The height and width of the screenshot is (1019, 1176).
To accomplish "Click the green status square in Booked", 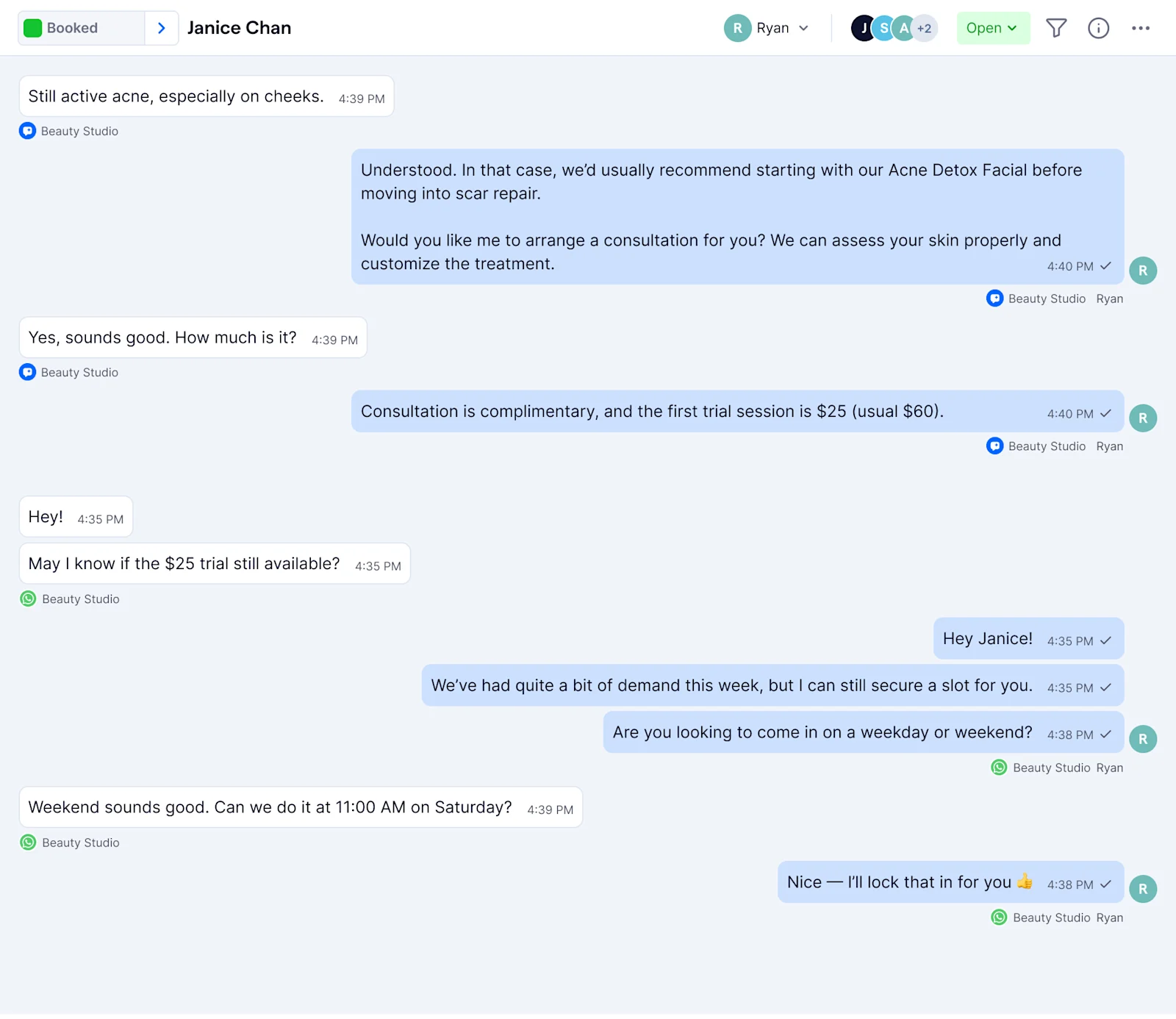I will tap(32, 28).
